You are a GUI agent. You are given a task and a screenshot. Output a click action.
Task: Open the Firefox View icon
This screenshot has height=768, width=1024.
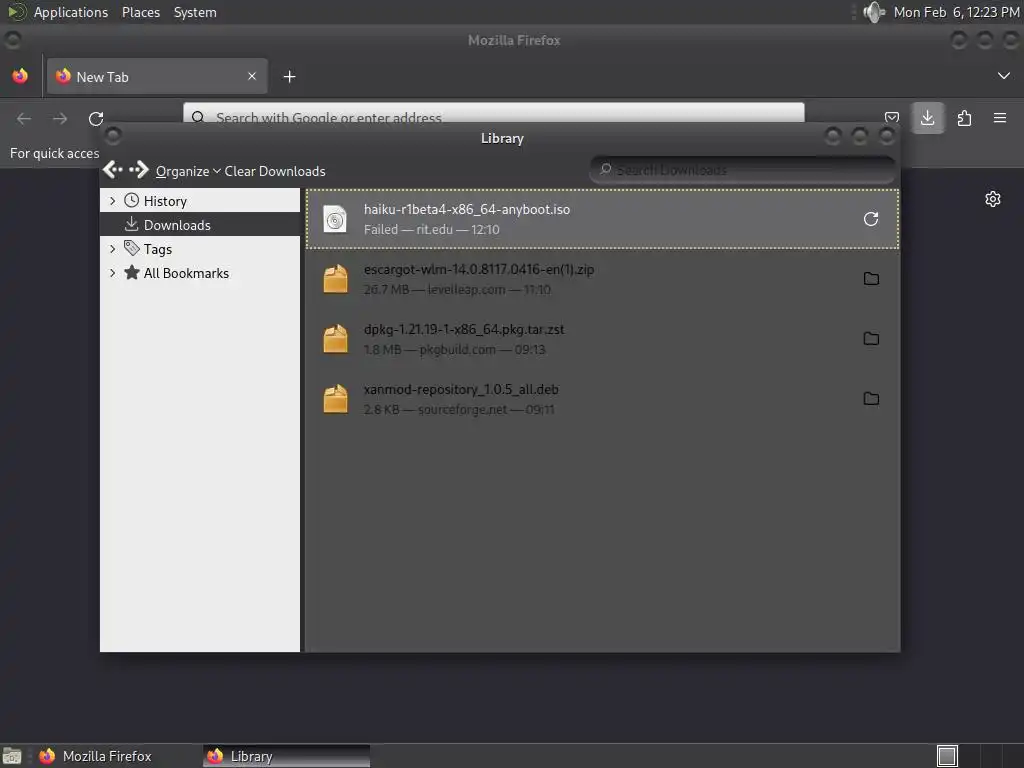20,76
